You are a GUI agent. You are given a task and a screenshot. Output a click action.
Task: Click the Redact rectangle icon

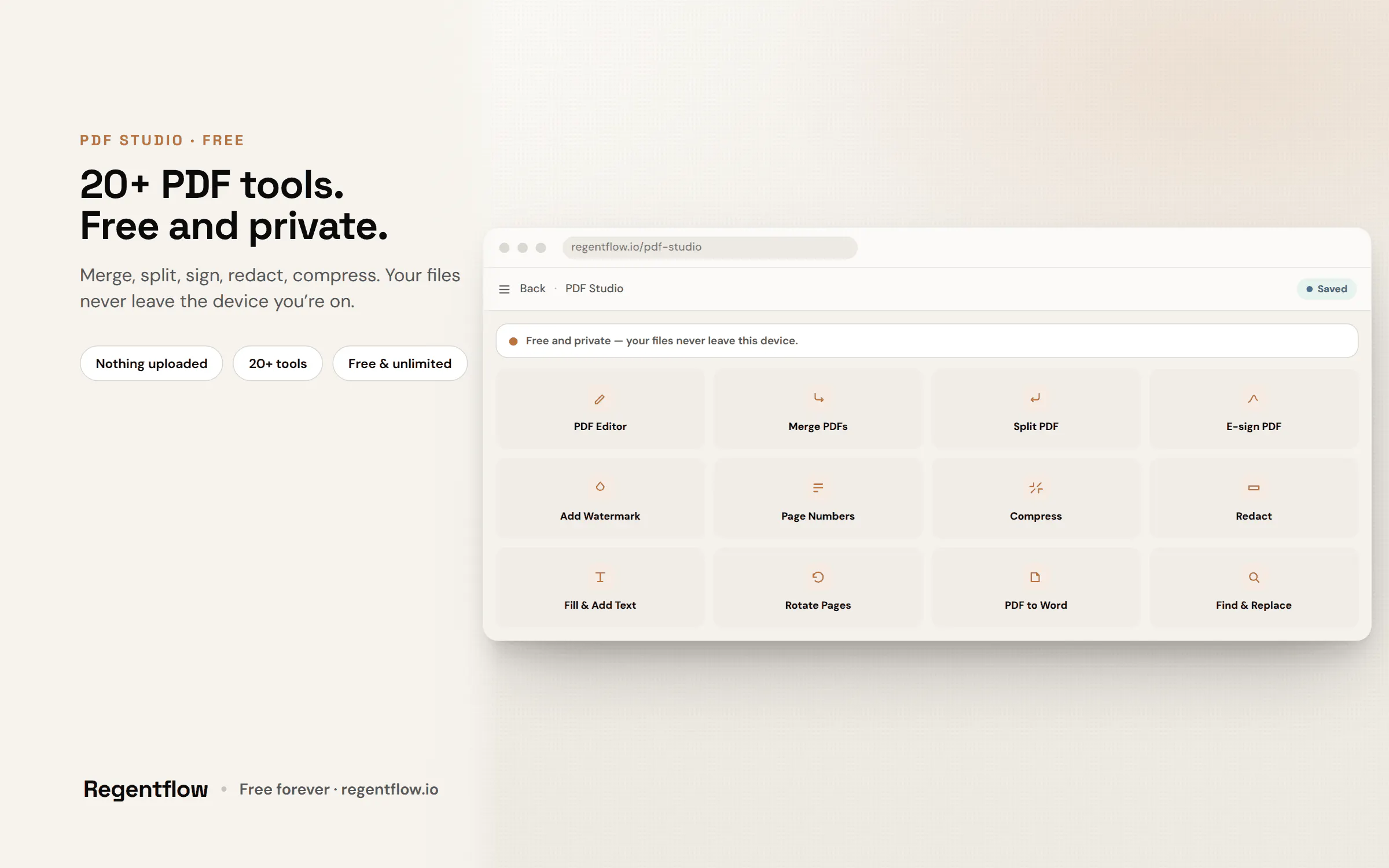point(1253,488)
